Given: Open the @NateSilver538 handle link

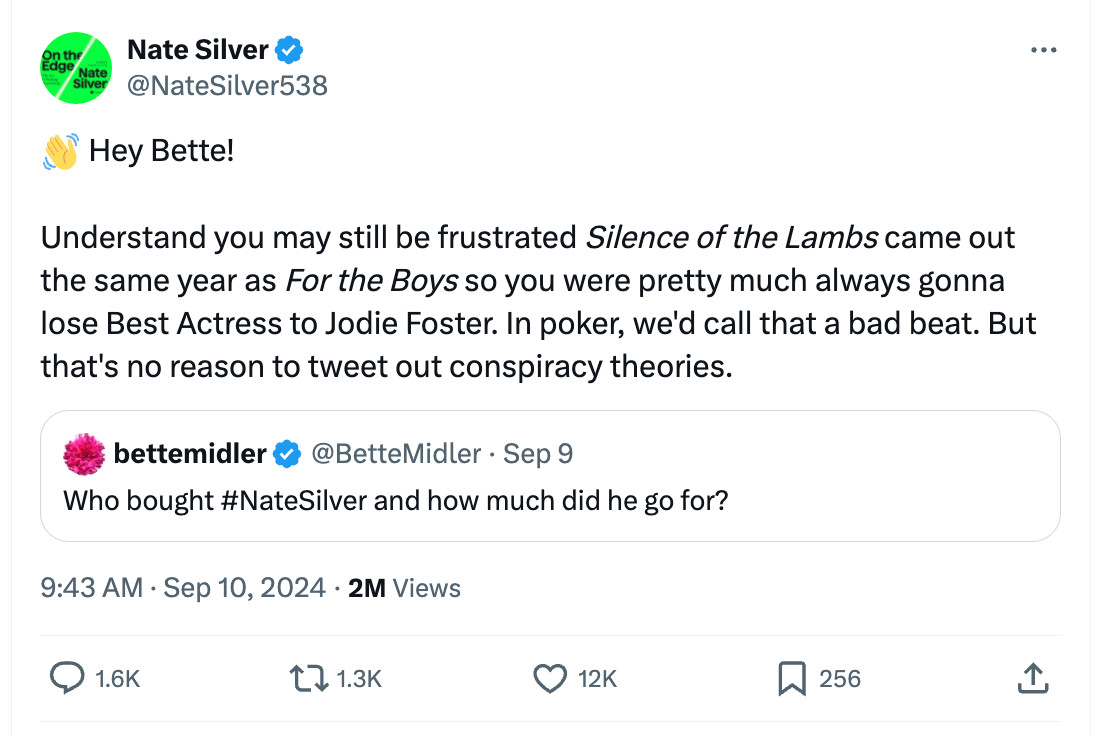Looking at the screenshot, I should tap(227, 86).
